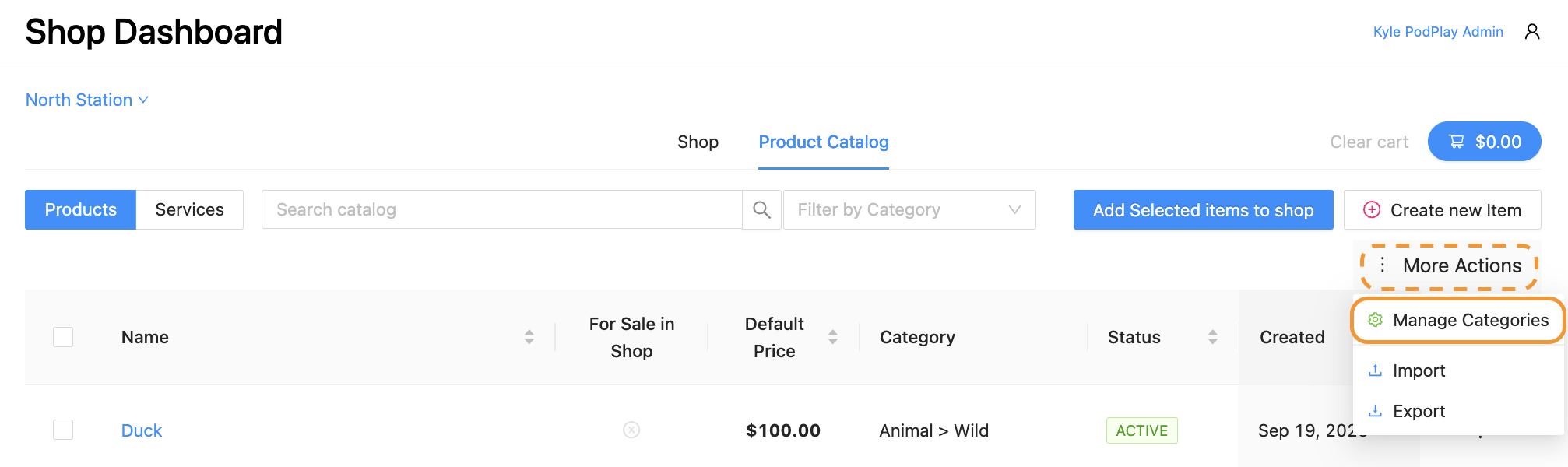Click the Manage Categories gear icon
The height and width of the screenshot is (467, 1568).
click(x=1376, y=320)
